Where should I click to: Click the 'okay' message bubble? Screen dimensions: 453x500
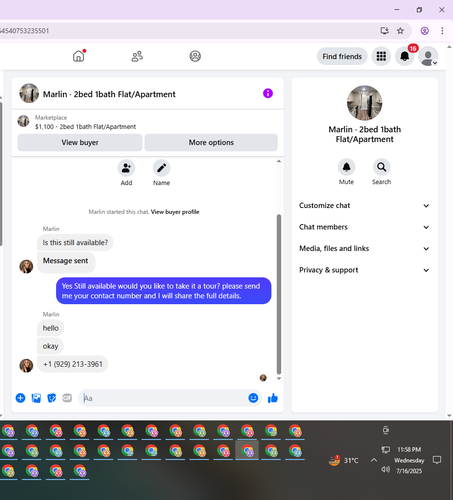pyautogui.click(x=50, y=346)
